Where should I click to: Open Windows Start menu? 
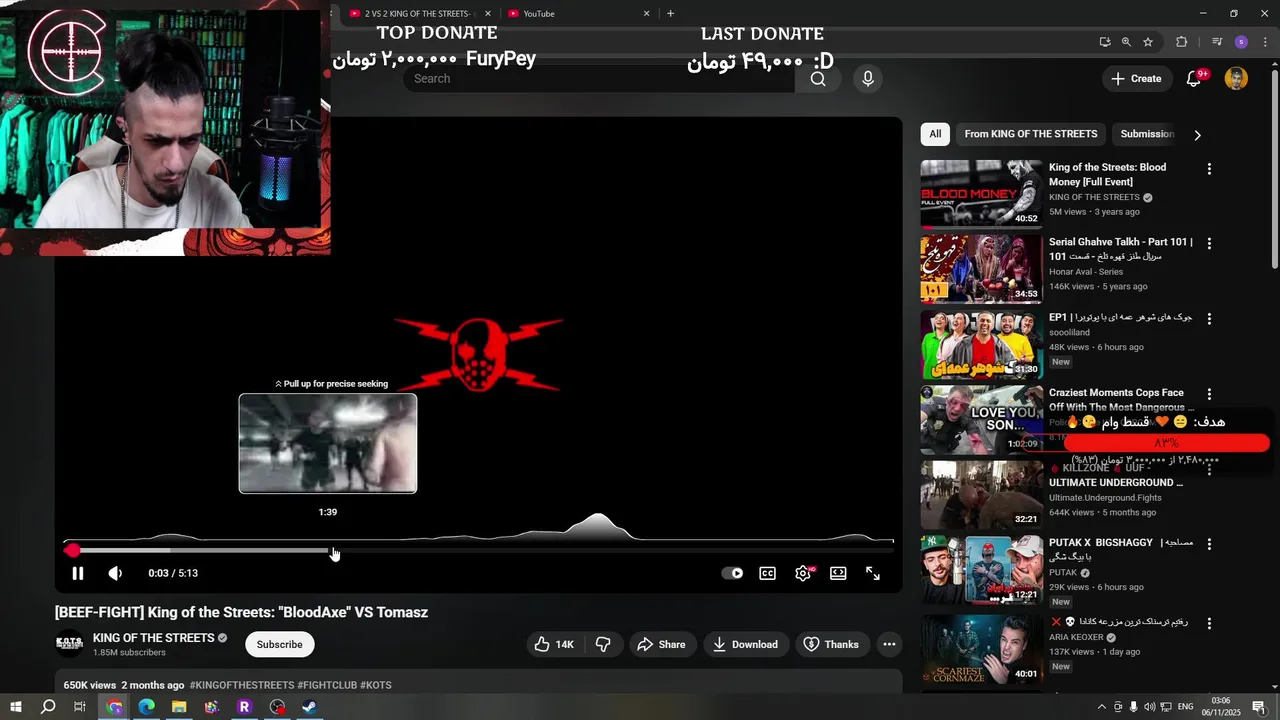click(x=16, y=706)
